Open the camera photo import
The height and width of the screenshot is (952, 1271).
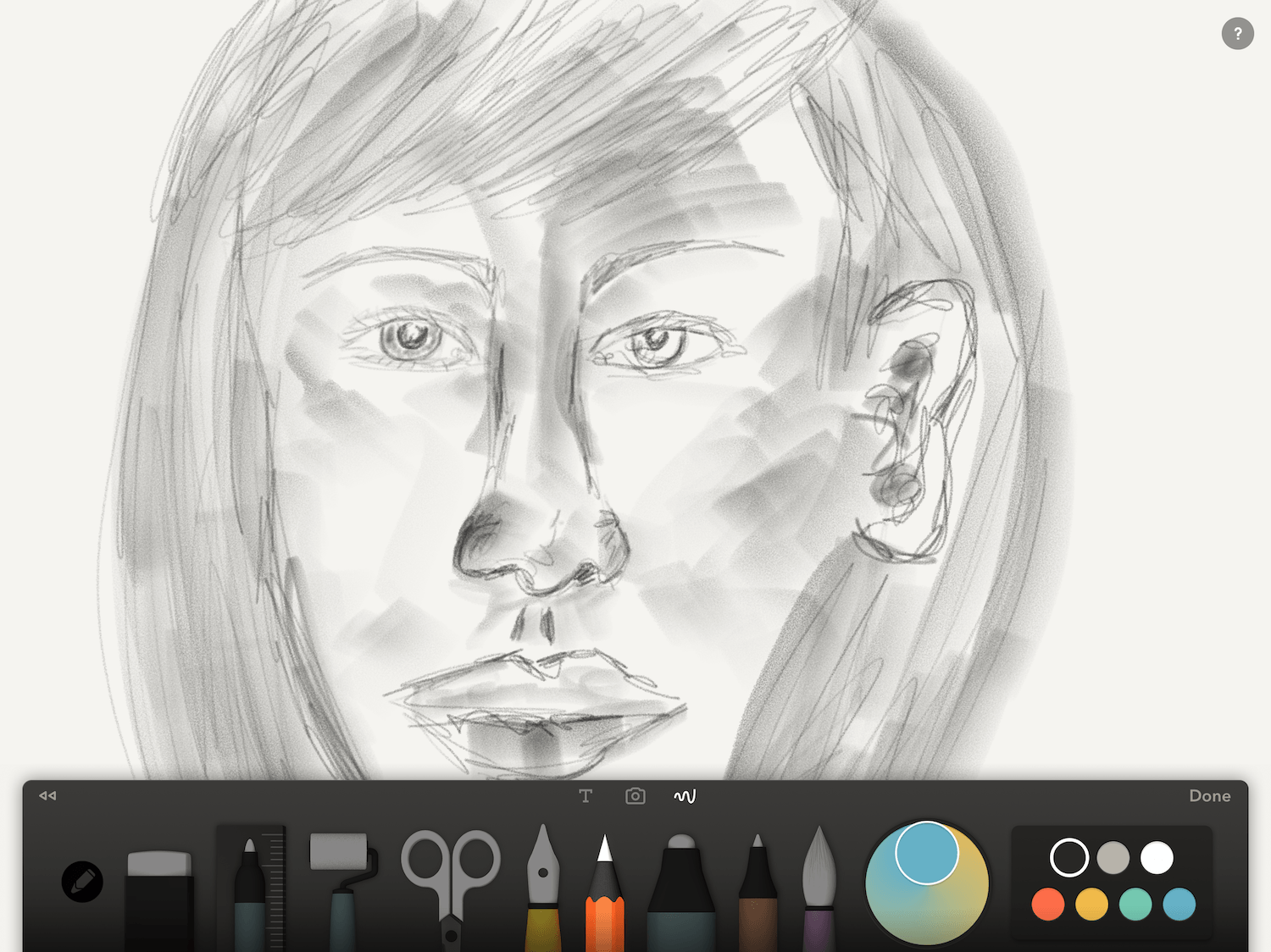click(x=635, y=795)
